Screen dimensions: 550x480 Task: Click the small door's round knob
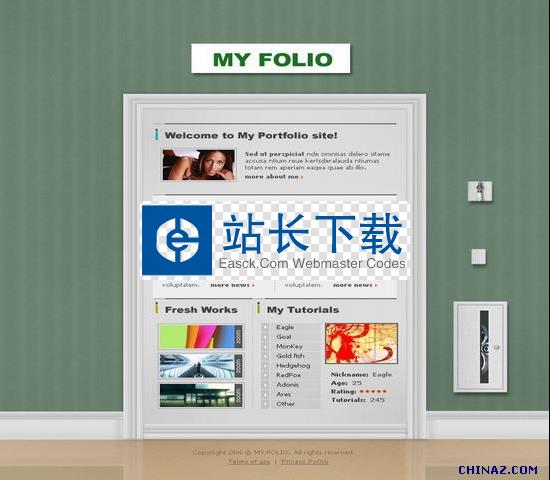coord(496,347)
